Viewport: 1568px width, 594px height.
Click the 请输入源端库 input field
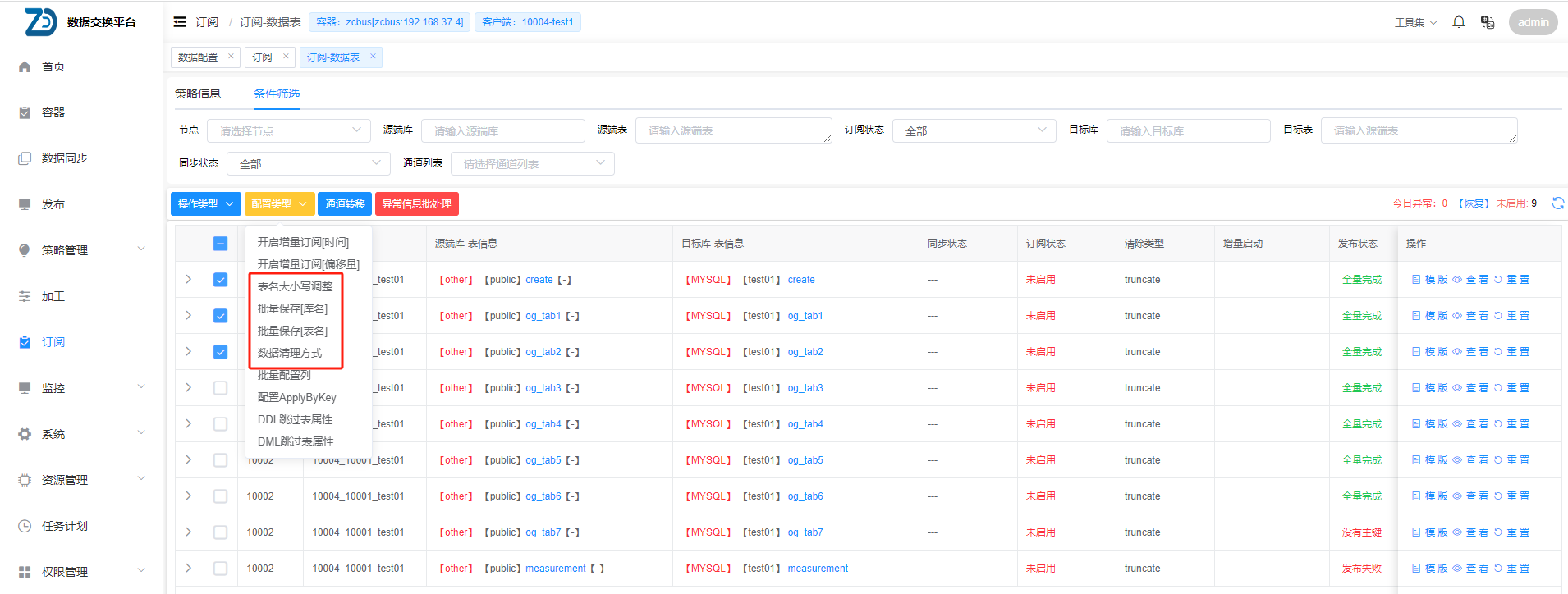[x=502, y=131]
